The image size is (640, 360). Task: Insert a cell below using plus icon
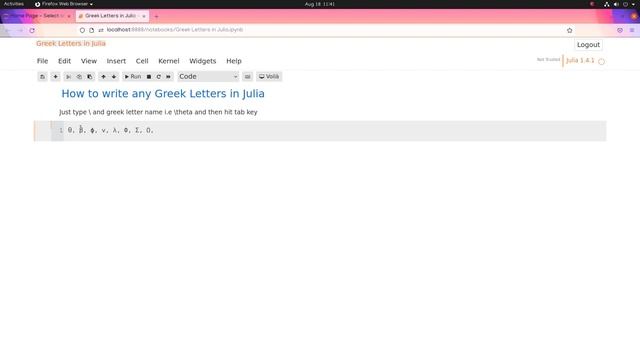[55, 77]
